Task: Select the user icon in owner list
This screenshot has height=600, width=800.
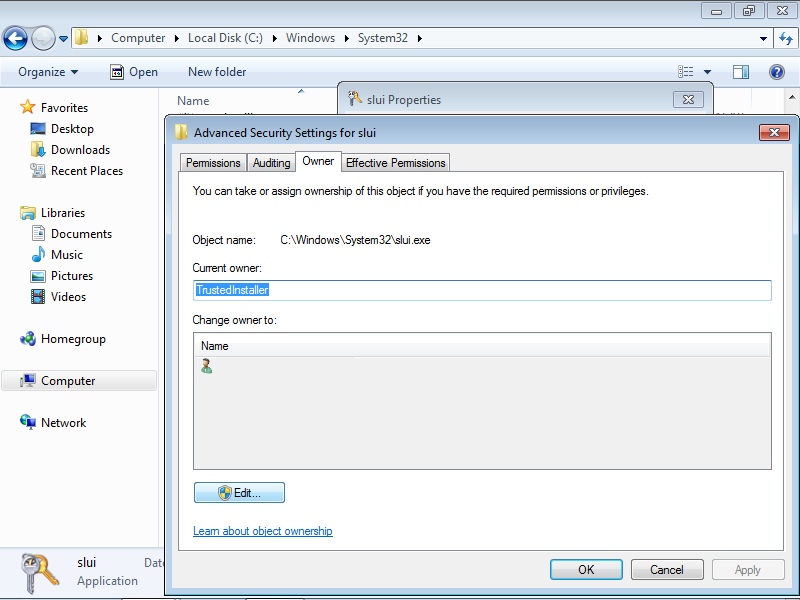Action: (207, 366)
